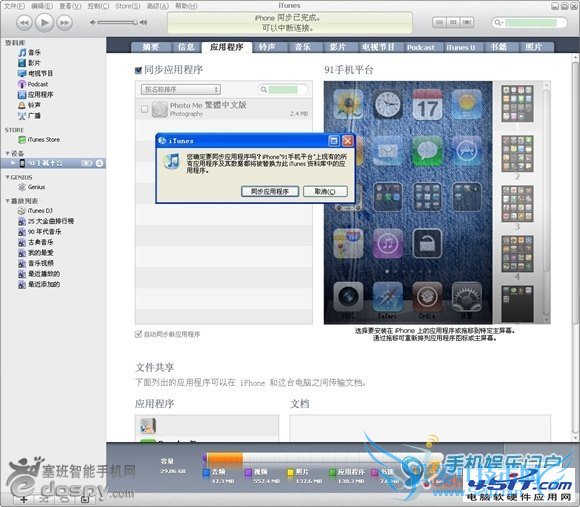580x507 pixels.
Task: Click the Messages icon on iPhone screen
Action: tap(427, 151)
